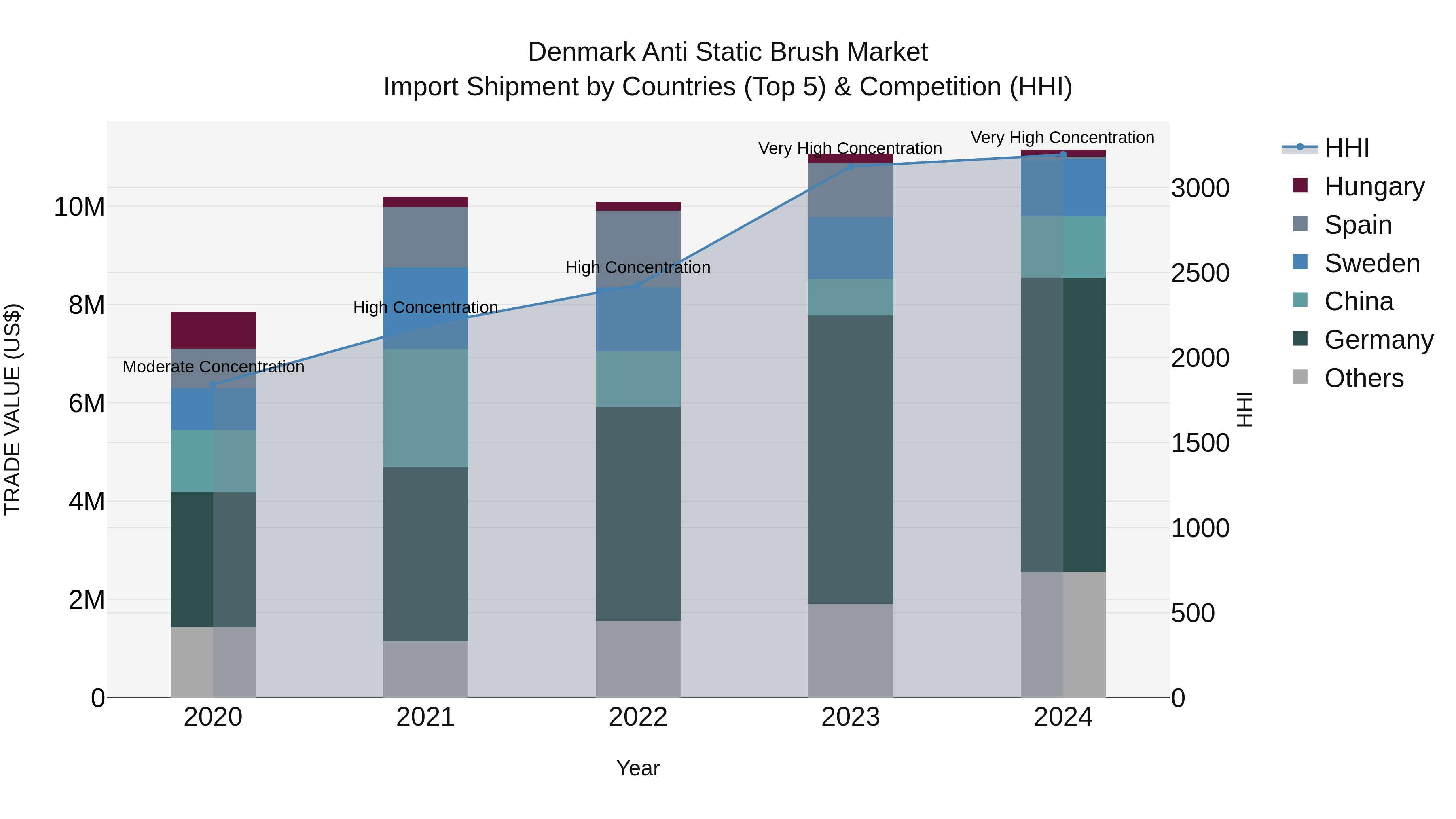Click the Import Shipment by Countries subtitle
Screen dimensions: 1456x819
728,87
